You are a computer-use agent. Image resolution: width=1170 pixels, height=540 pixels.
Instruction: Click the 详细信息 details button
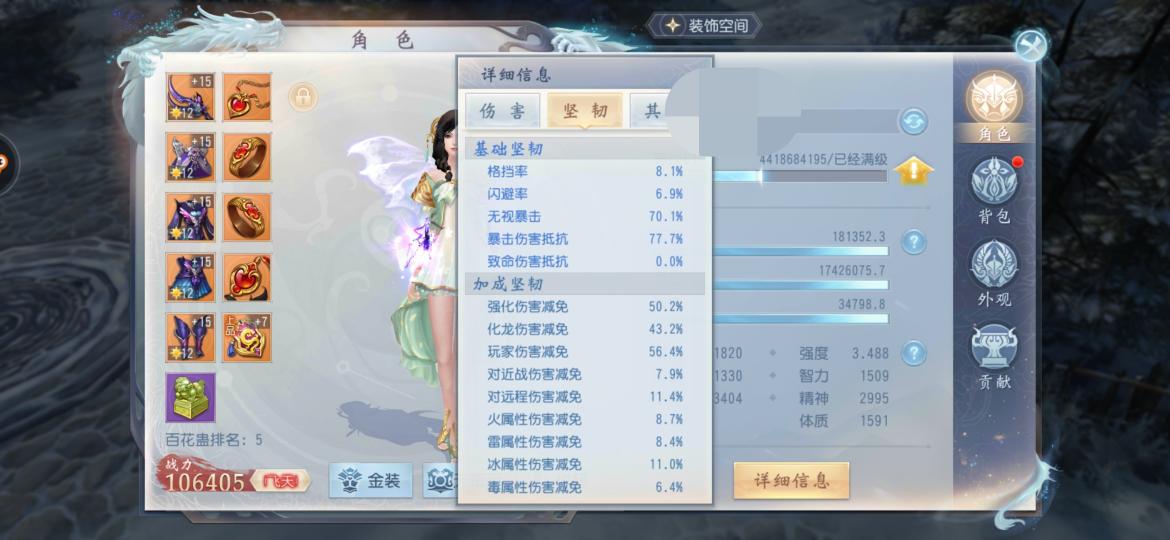(x=791, y=480)
